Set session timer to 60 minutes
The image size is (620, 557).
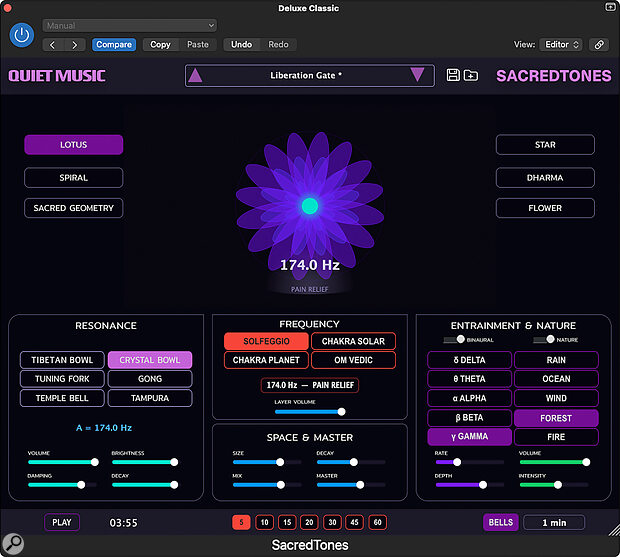click(378, 523)
